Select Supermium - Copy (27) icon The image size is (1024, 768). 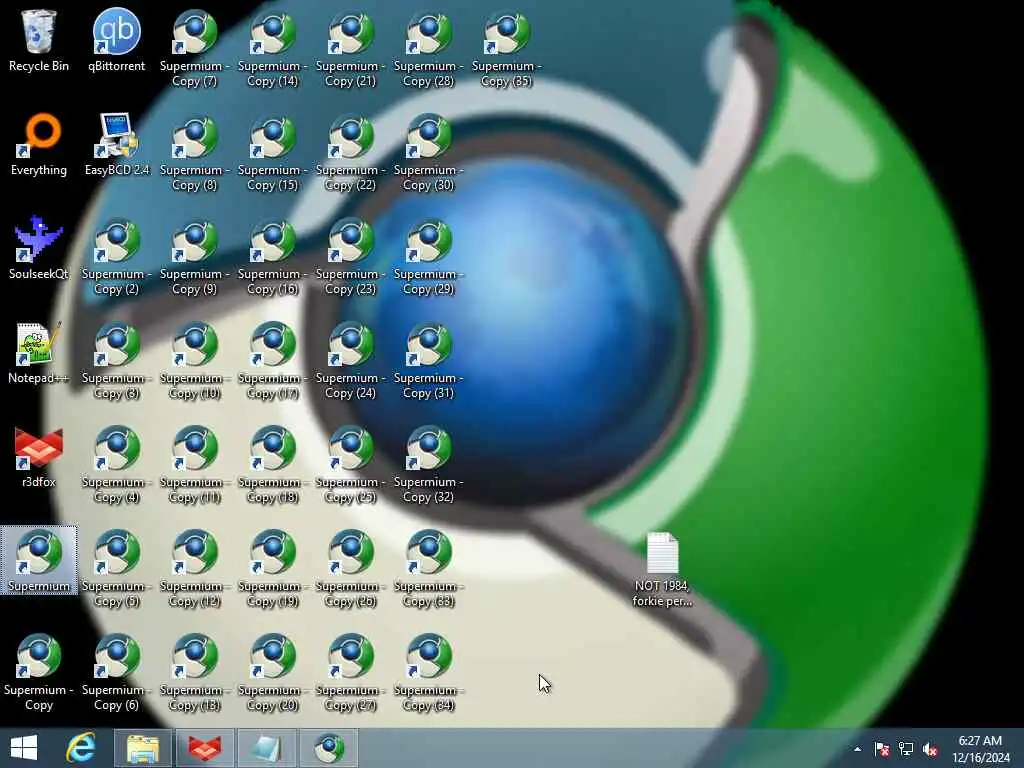point(350,672)
